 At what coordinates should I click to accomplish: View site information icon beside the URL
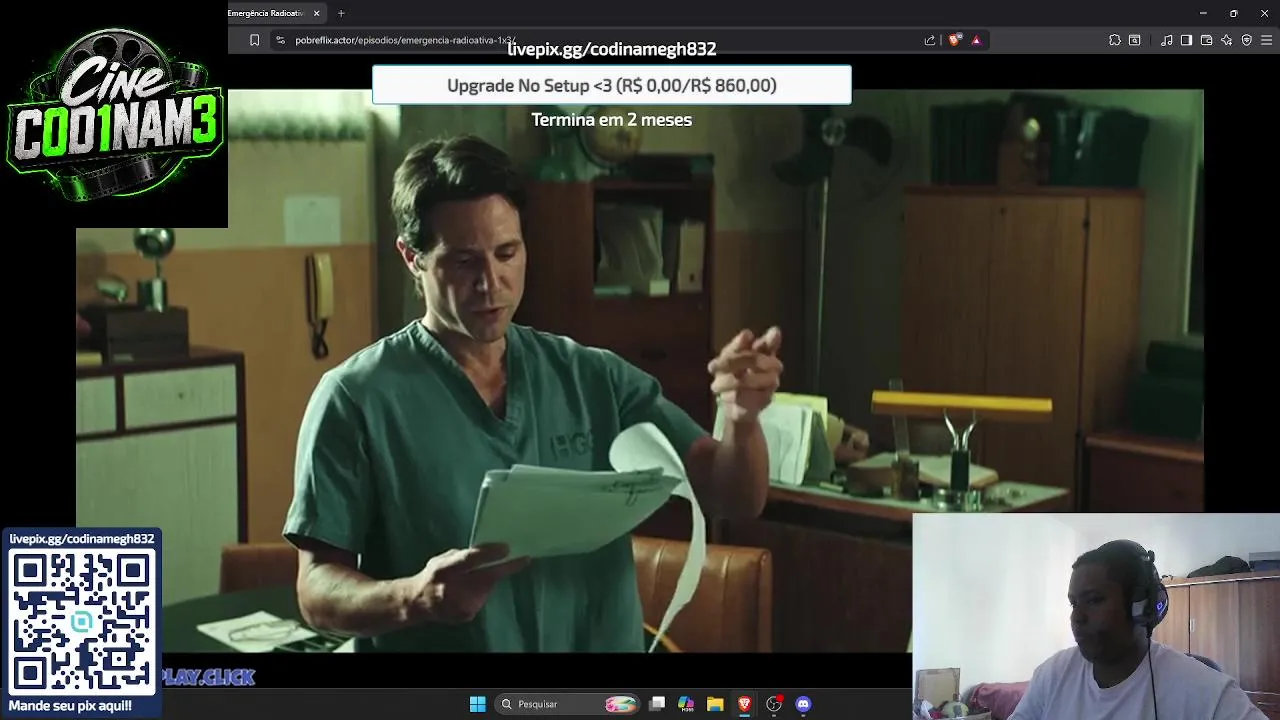coord(280,40)
